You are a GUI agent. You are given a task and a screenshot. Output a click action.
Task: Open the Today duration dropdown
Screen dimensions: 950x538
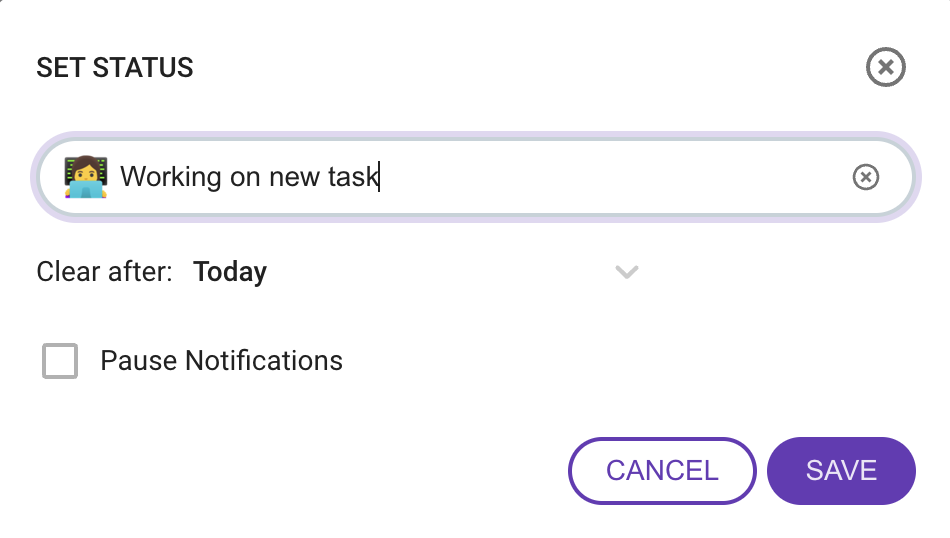[416, 271]
